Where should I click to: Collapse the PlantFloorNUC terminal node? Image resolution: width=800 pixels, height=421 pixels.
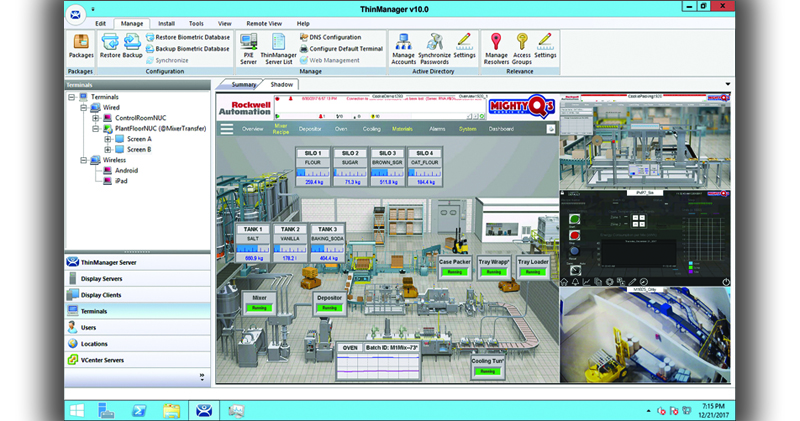pyautogui.click(x=95, y=129)
